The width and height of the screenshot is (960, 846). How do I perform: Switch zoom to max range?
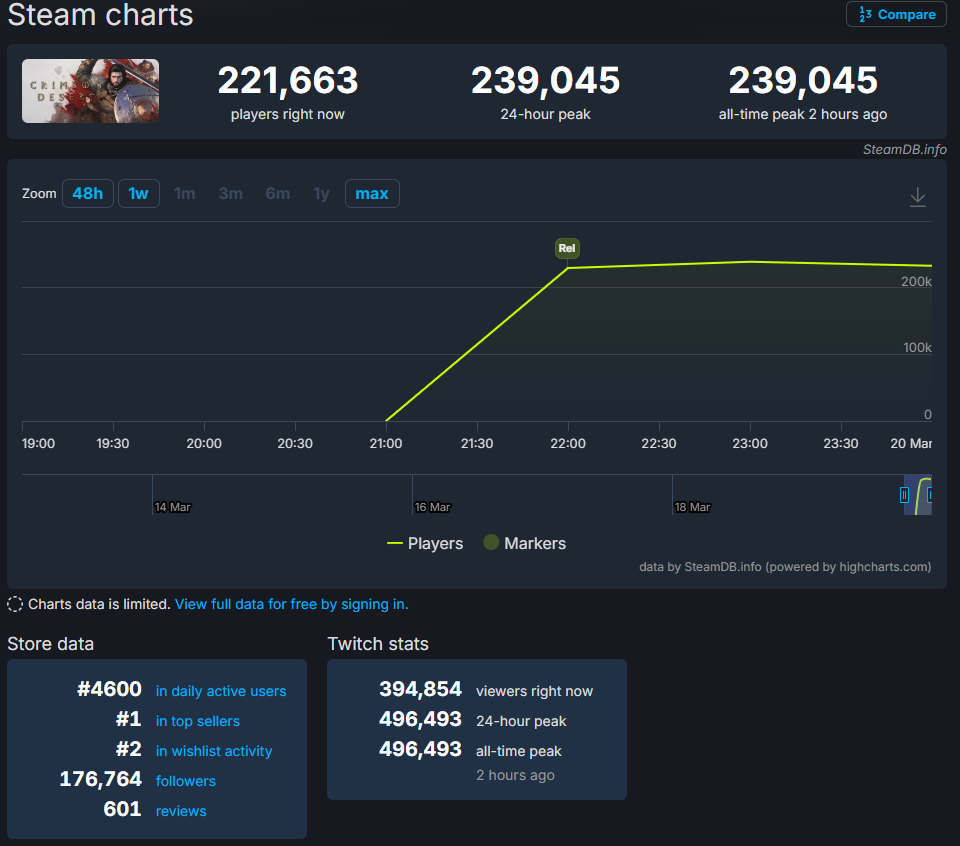point(372,193)
